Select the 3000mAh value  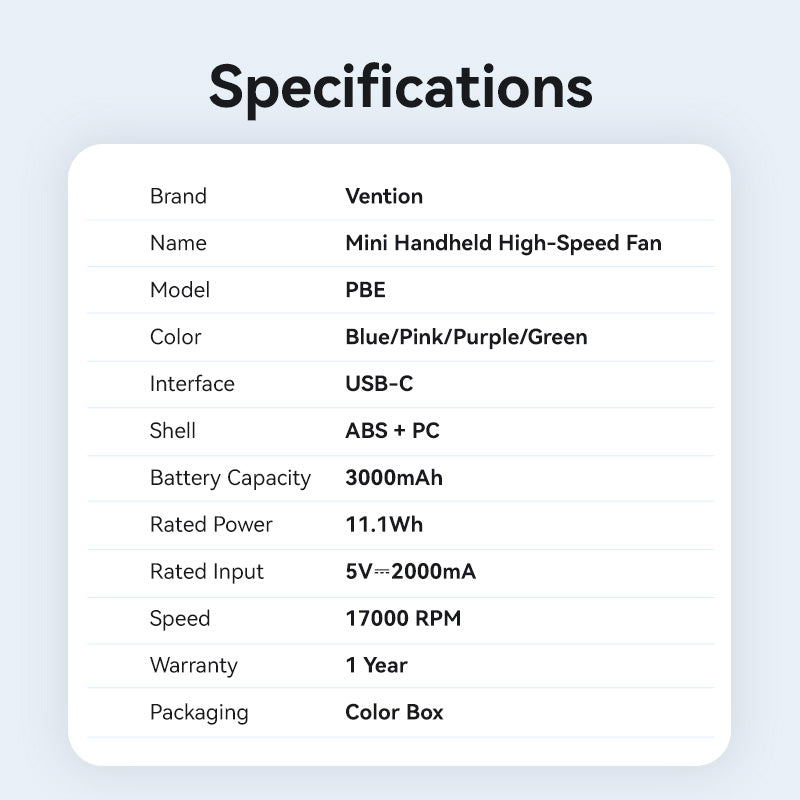coord(394,478)
